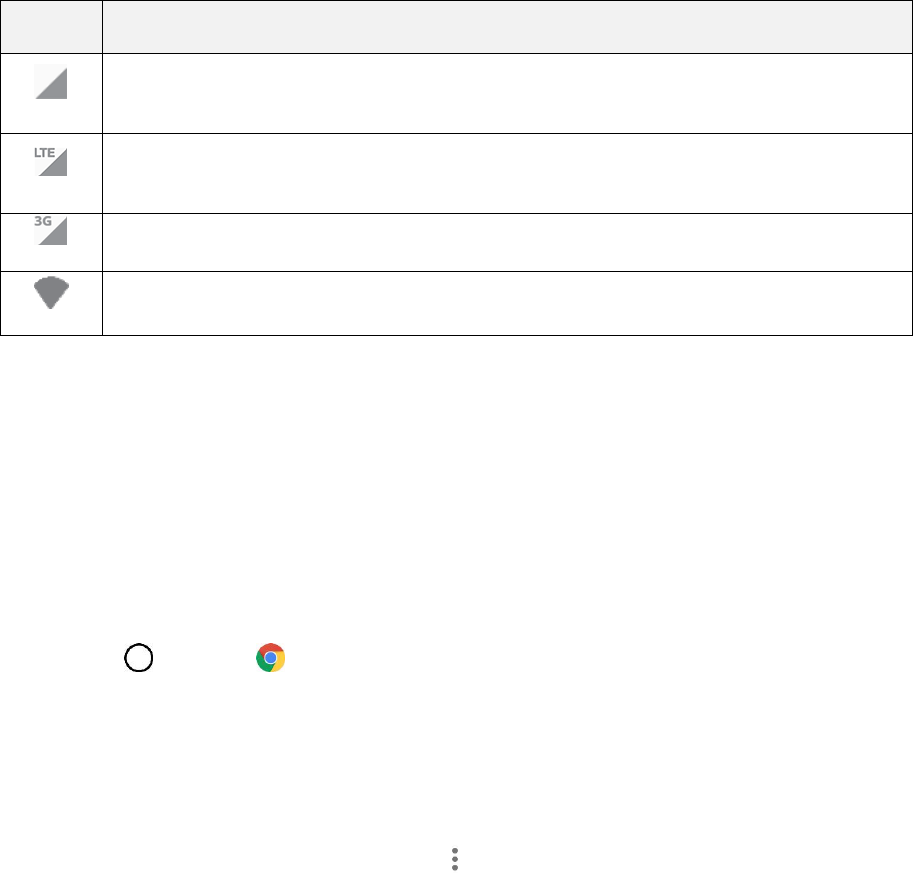Click the LTE network signal icon

51,161
